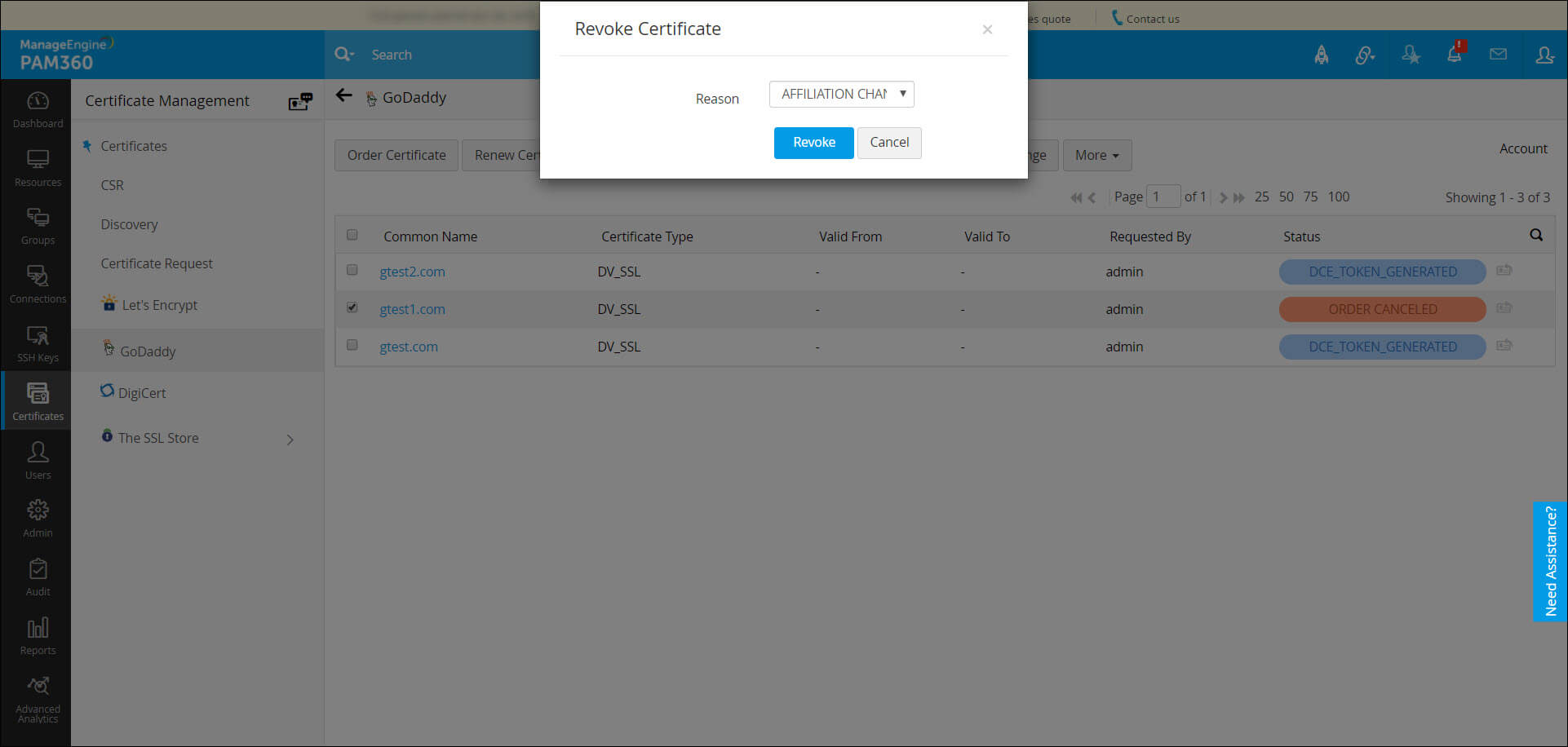
Task: Click the blue Revoke button
Action: pyautogui.click(x=813, y=143)
